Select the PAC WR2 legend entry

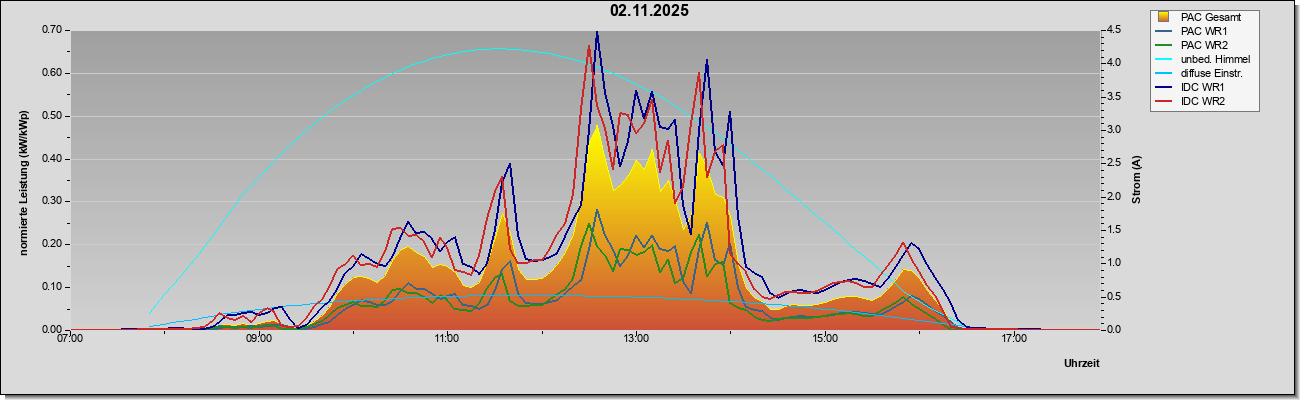point(1201,45)
